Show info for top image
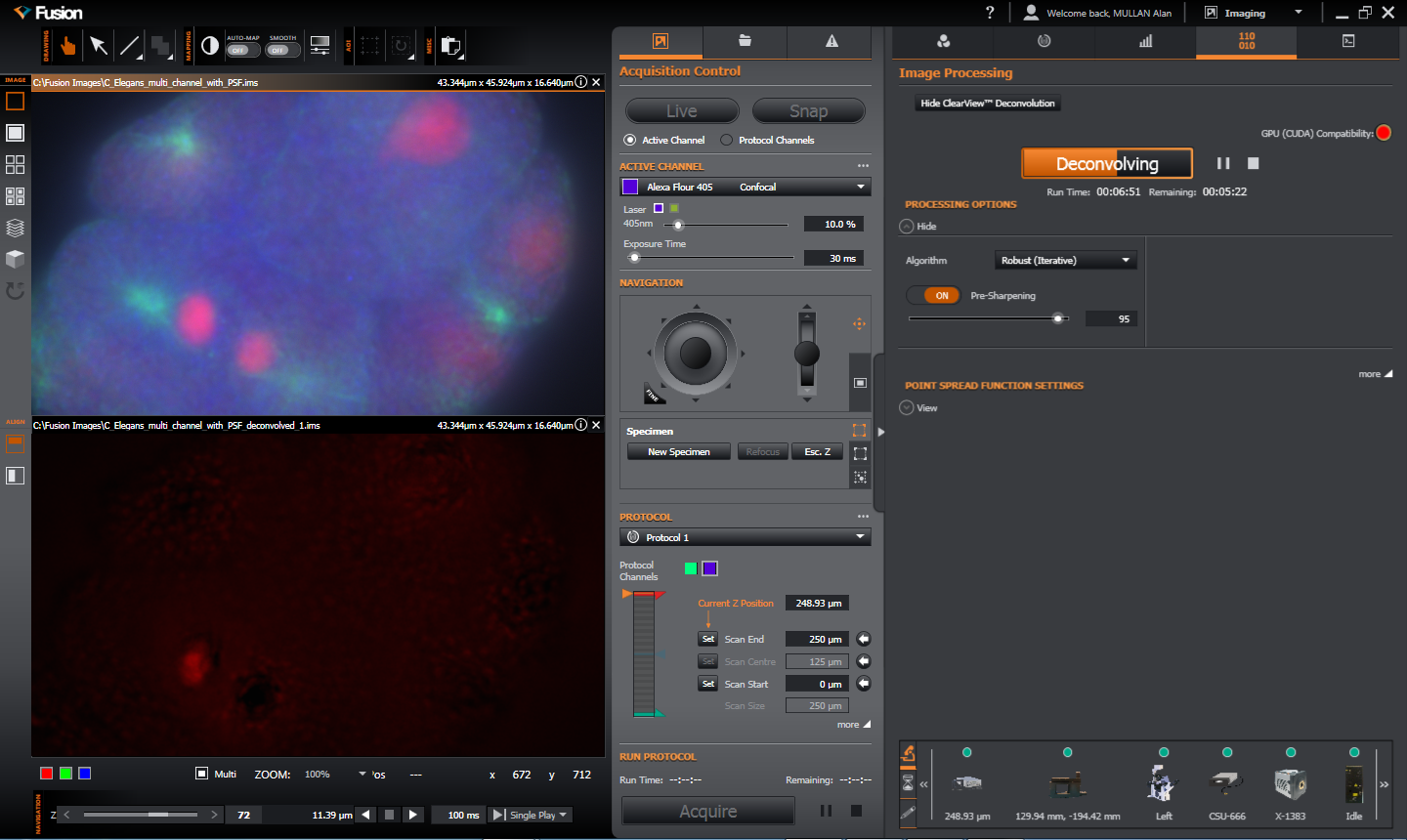Image resolution: width=1407 pixels, height=840 pixels. pyautogui.click(x=581, y=82)
